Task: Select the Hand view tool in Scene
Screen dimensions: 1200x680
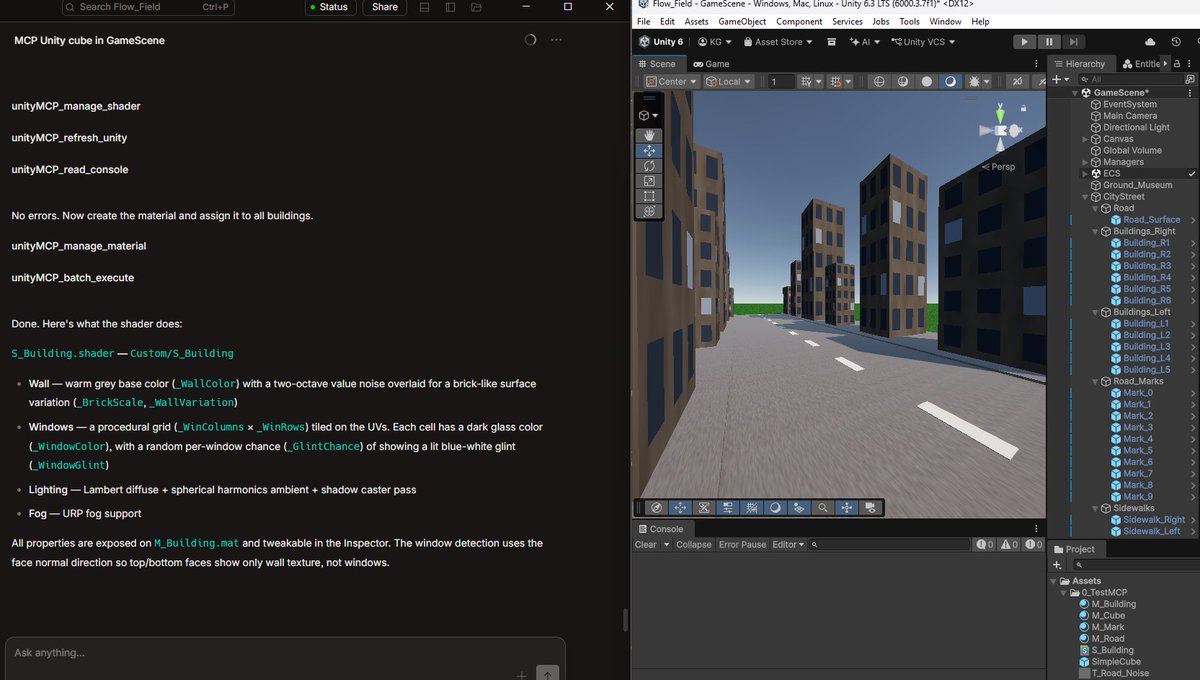Action: tap(649, 136)
